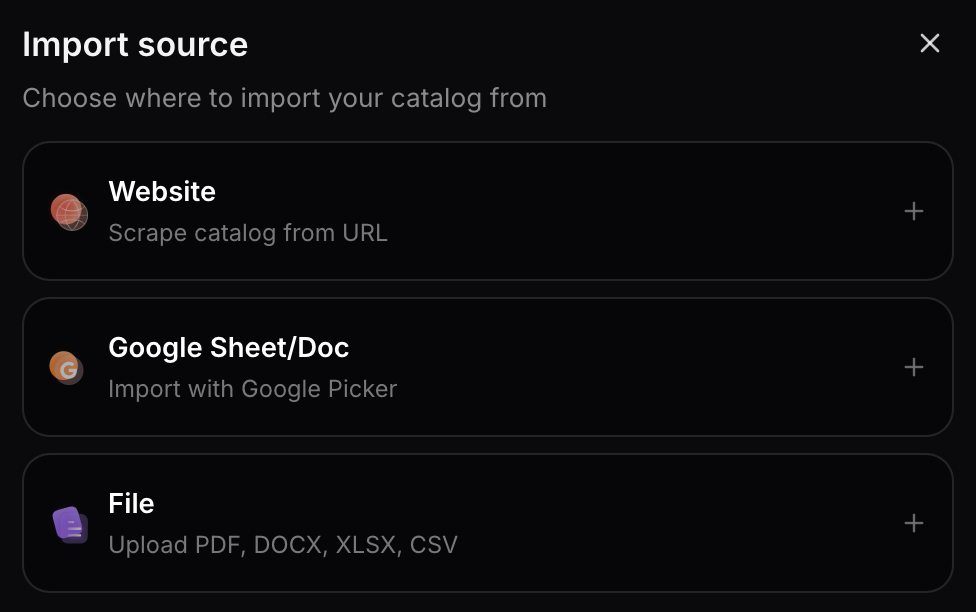Click the "Upload PDF, DOCX, XLSX, CSV" description
The image size is (976, 612).
tap(282, 545)
